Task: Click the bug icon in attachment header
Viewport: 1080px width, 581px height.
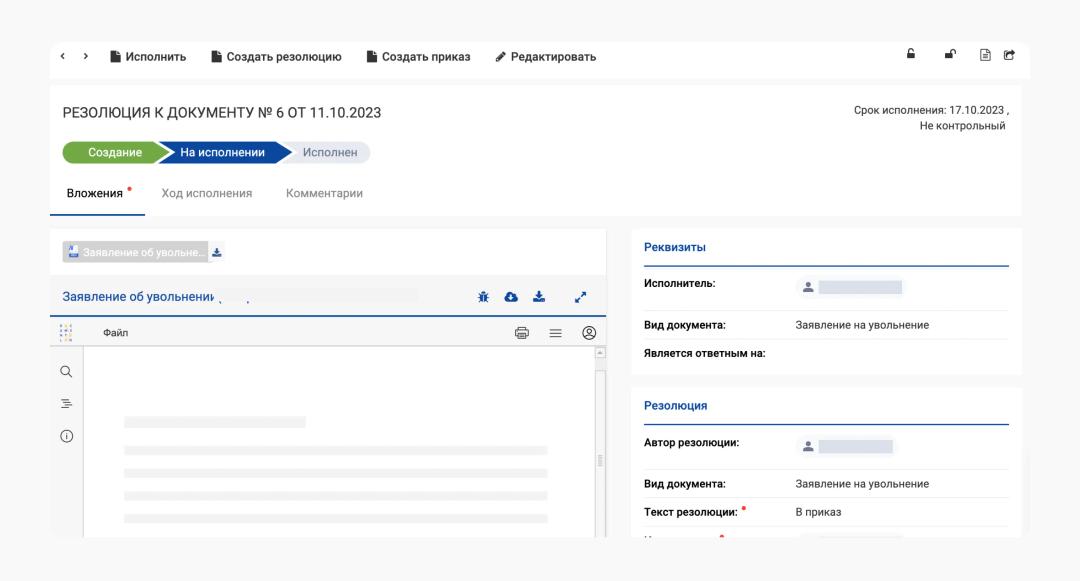Action: tap(483, 297)
